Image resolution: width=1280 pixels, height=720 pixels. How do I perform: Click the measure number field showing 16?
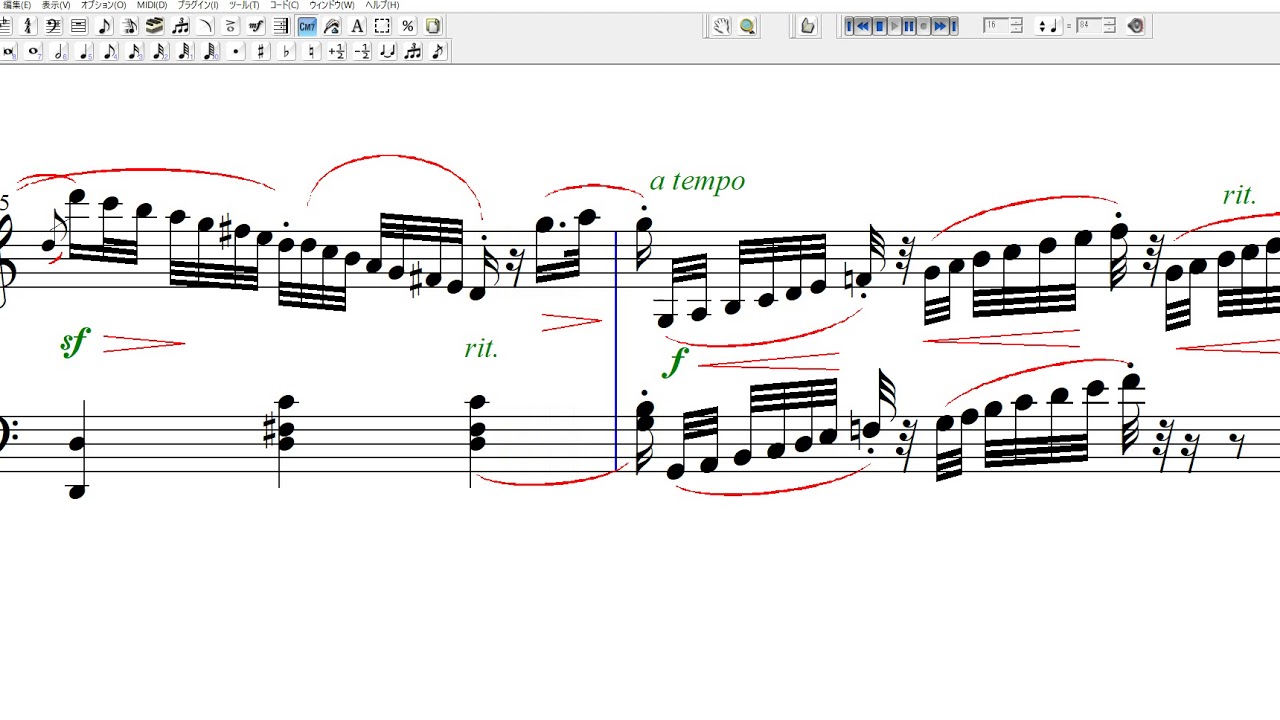(996, 26)
